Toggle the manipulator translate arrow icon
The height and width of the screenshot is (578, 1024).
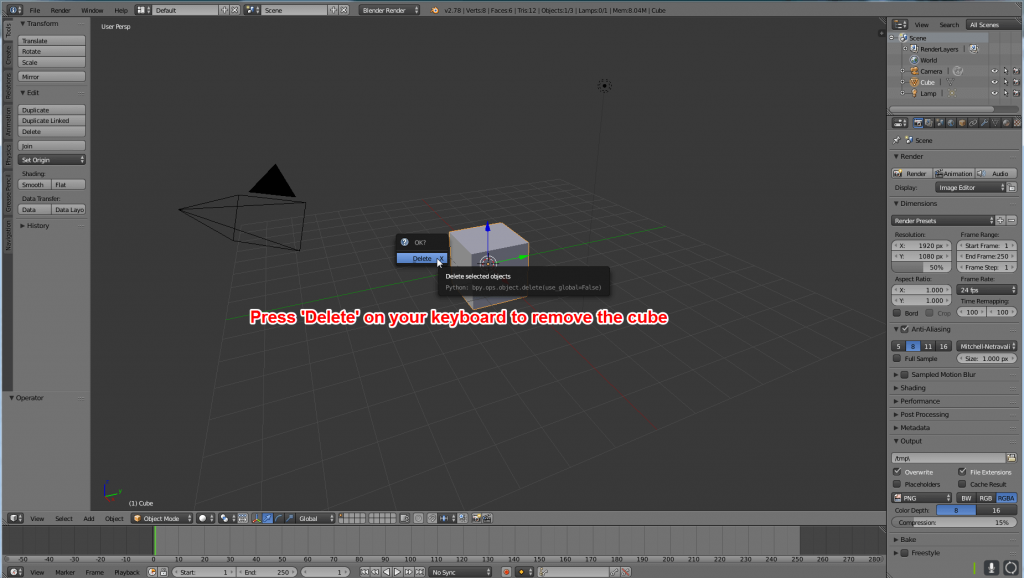tap(268, 519)
